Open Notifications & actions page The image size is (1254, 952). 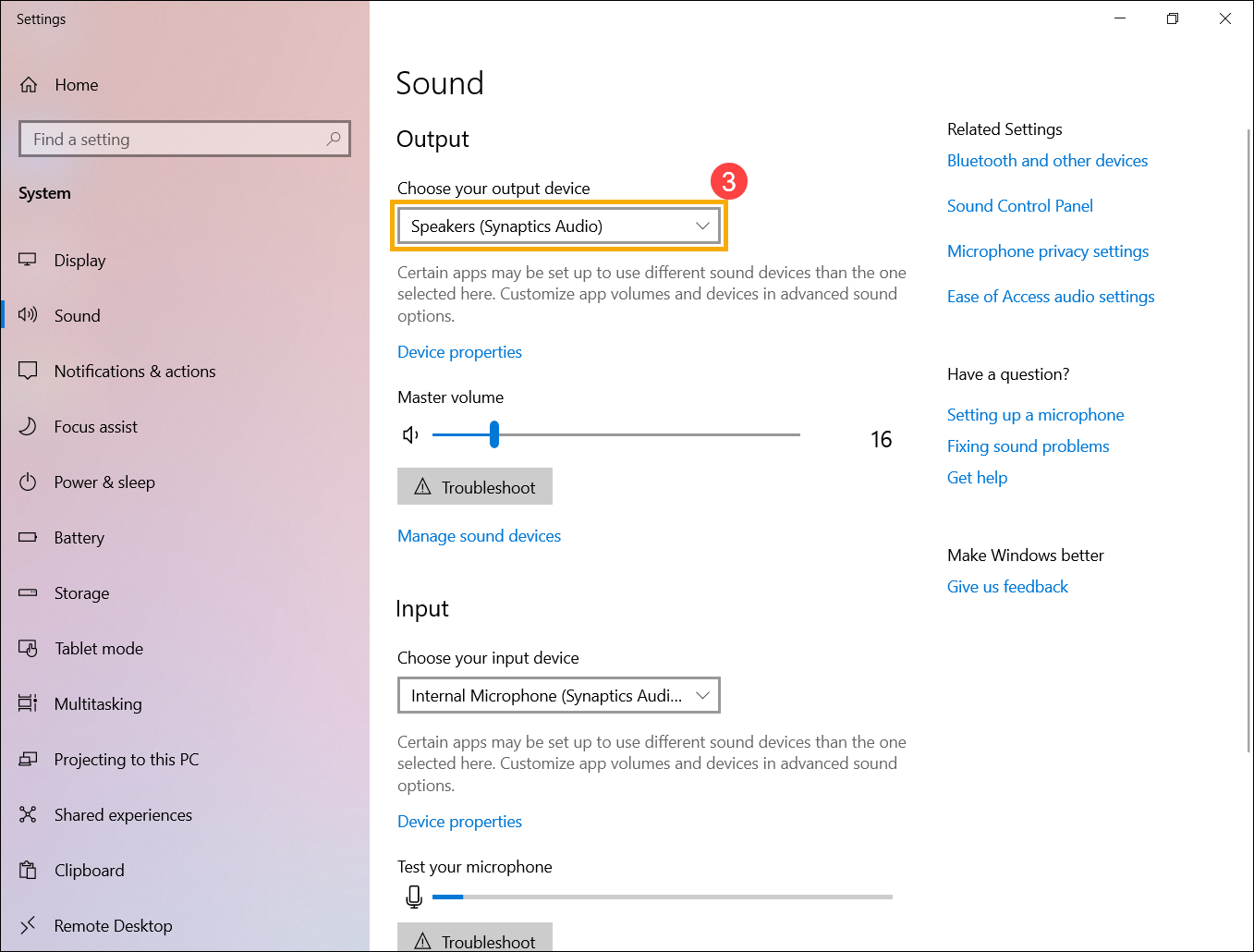(185, 372)
